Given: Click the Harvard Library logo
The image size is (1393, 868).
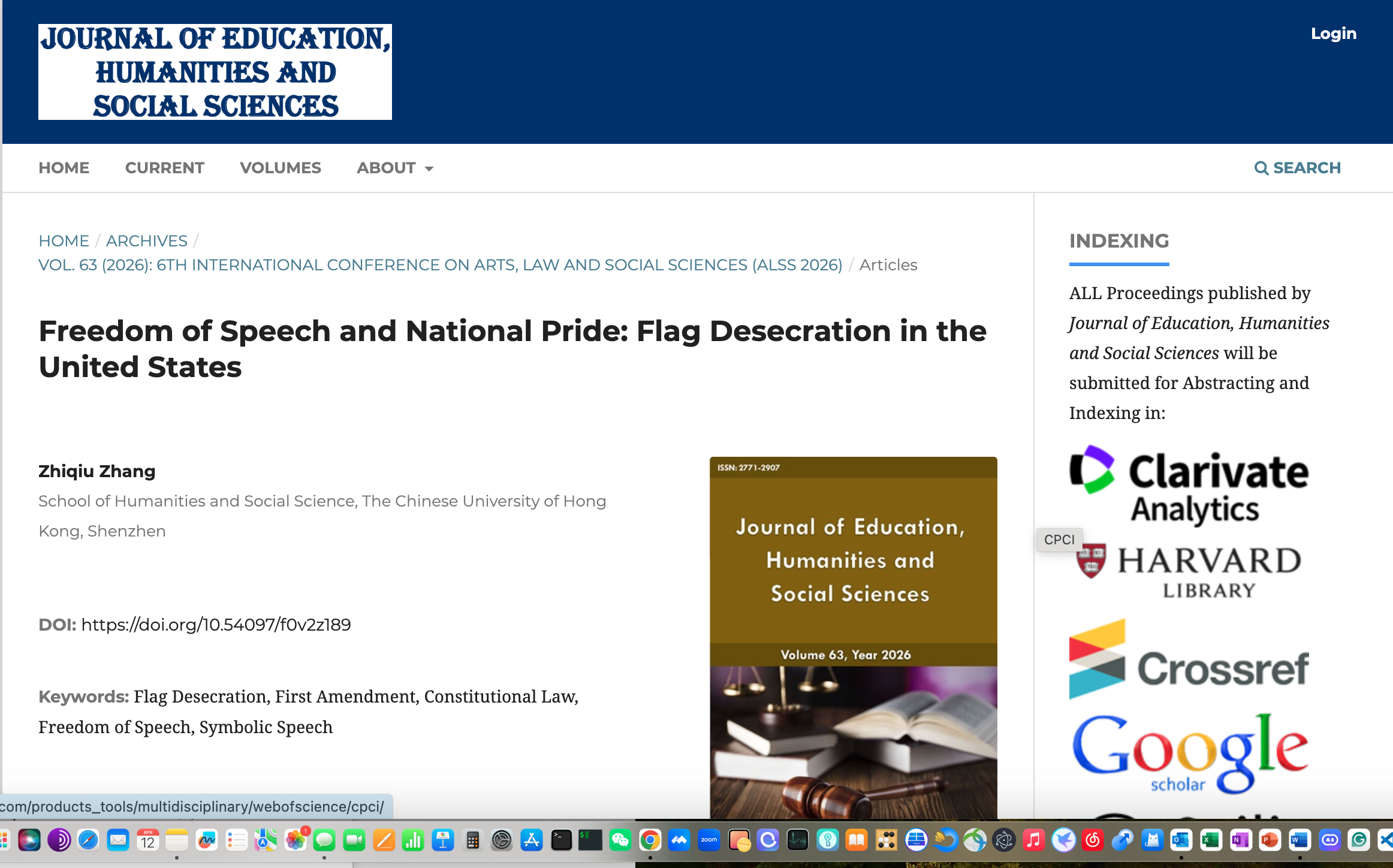Looking at the screenshot, I should 1189,571.
